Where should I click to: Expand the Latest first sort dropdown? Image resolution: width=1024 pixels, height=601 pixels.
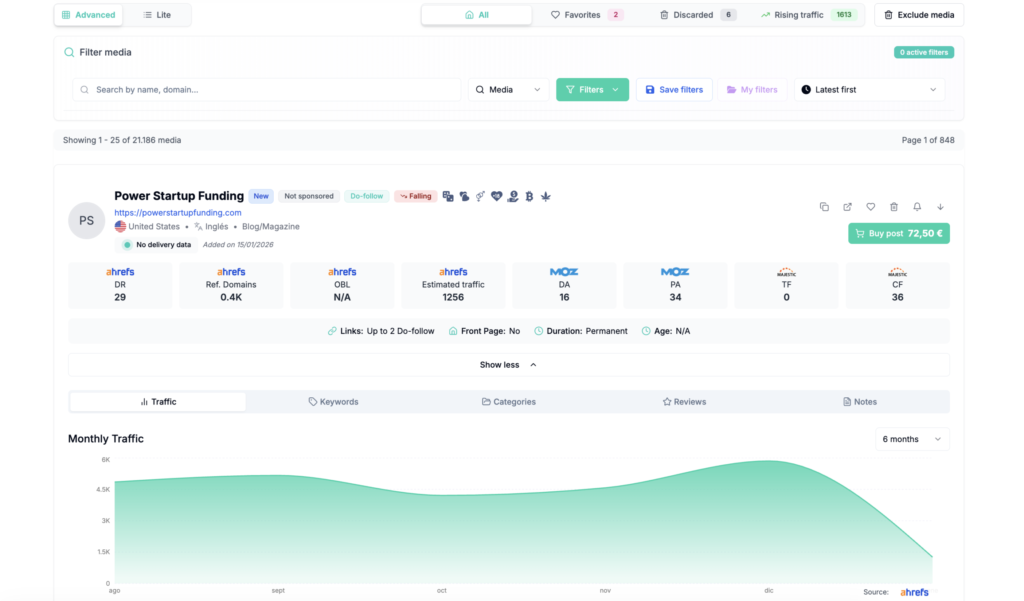pyautogui.click(x=870, y=90)
